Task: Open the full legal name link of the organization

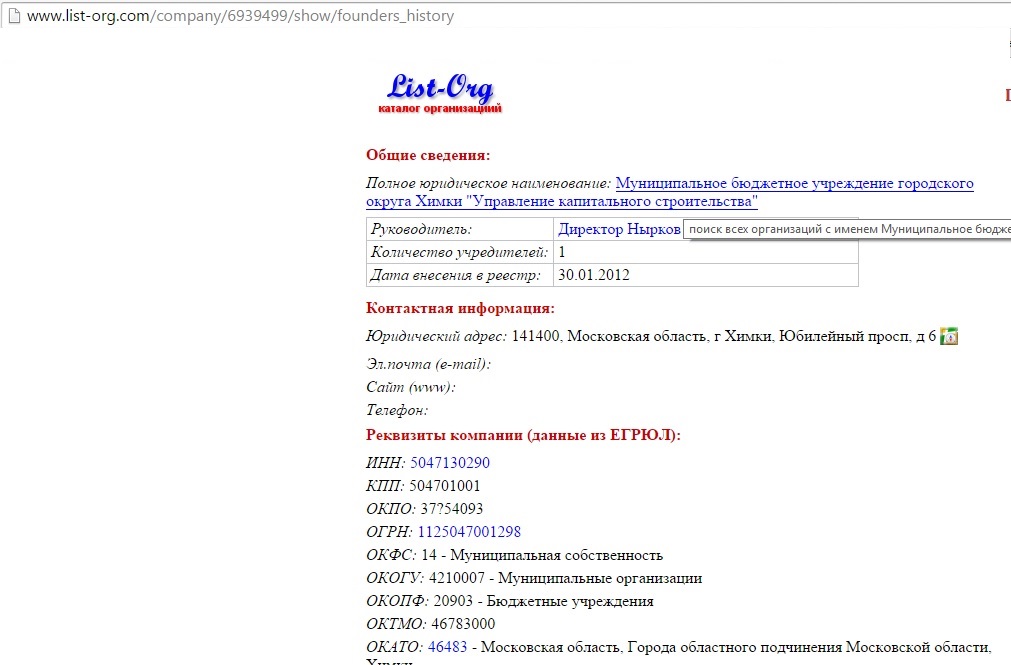Action: 670,192
